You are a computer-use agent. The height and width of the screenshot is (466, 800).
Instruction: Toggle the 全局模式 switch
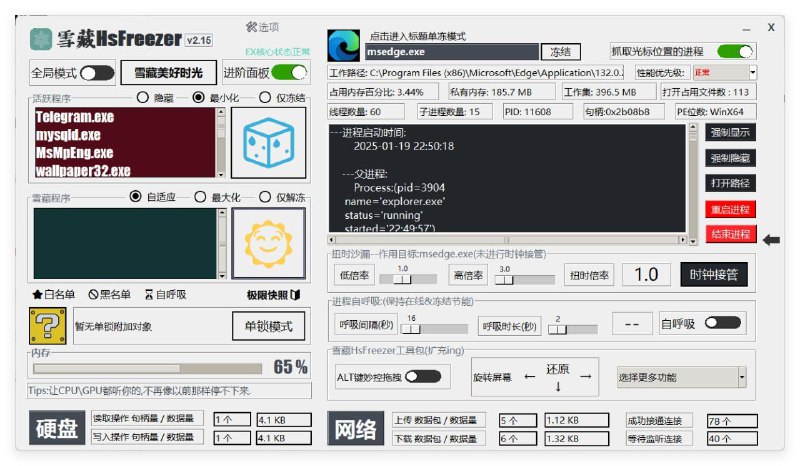point(97,73)
